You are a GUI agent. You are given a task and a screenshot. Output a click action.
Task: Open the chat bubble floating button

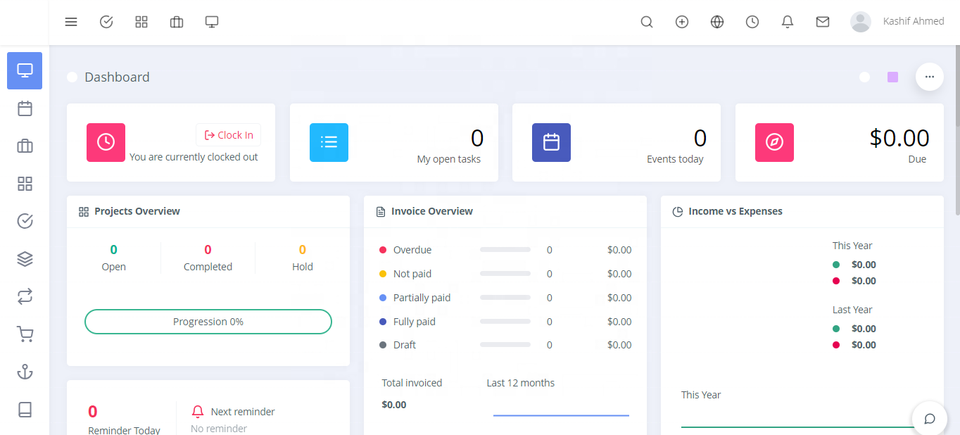tap(929, 418)
